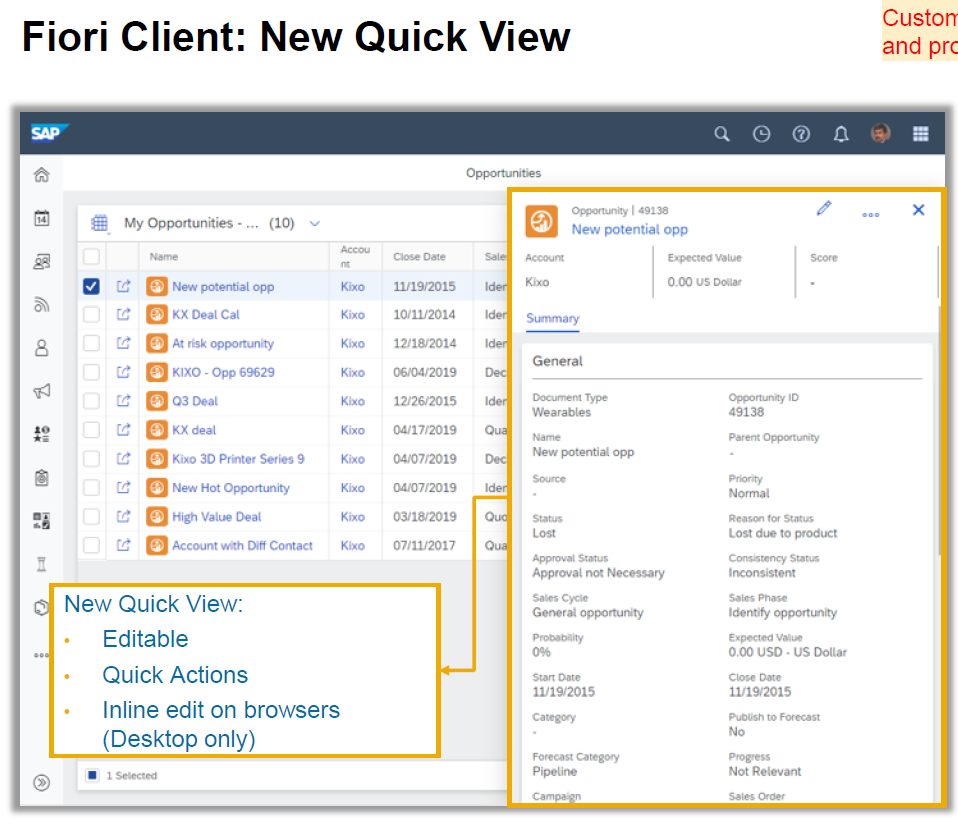Check the Q3 Deal row checkbox
The height and width of the screenshot is (826, 958).
click(x=92, y=401)
